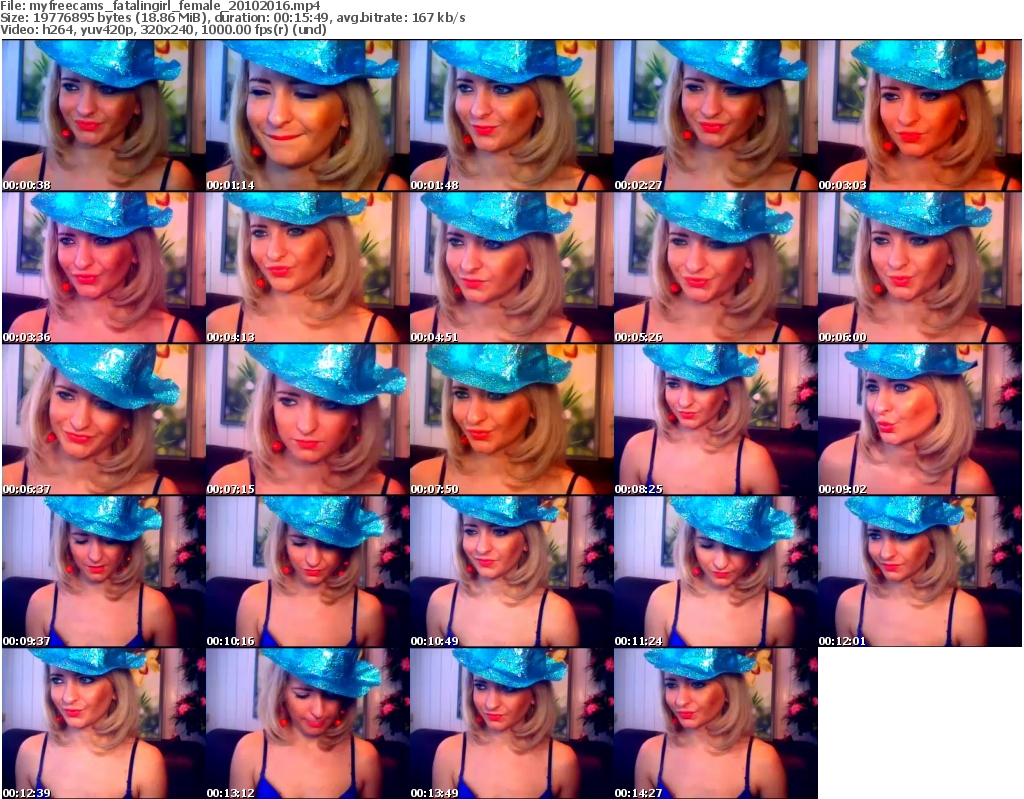Pick the frame with timestamp 00:12:01
The image size is (1024, 799).
[x=920, y=572]
